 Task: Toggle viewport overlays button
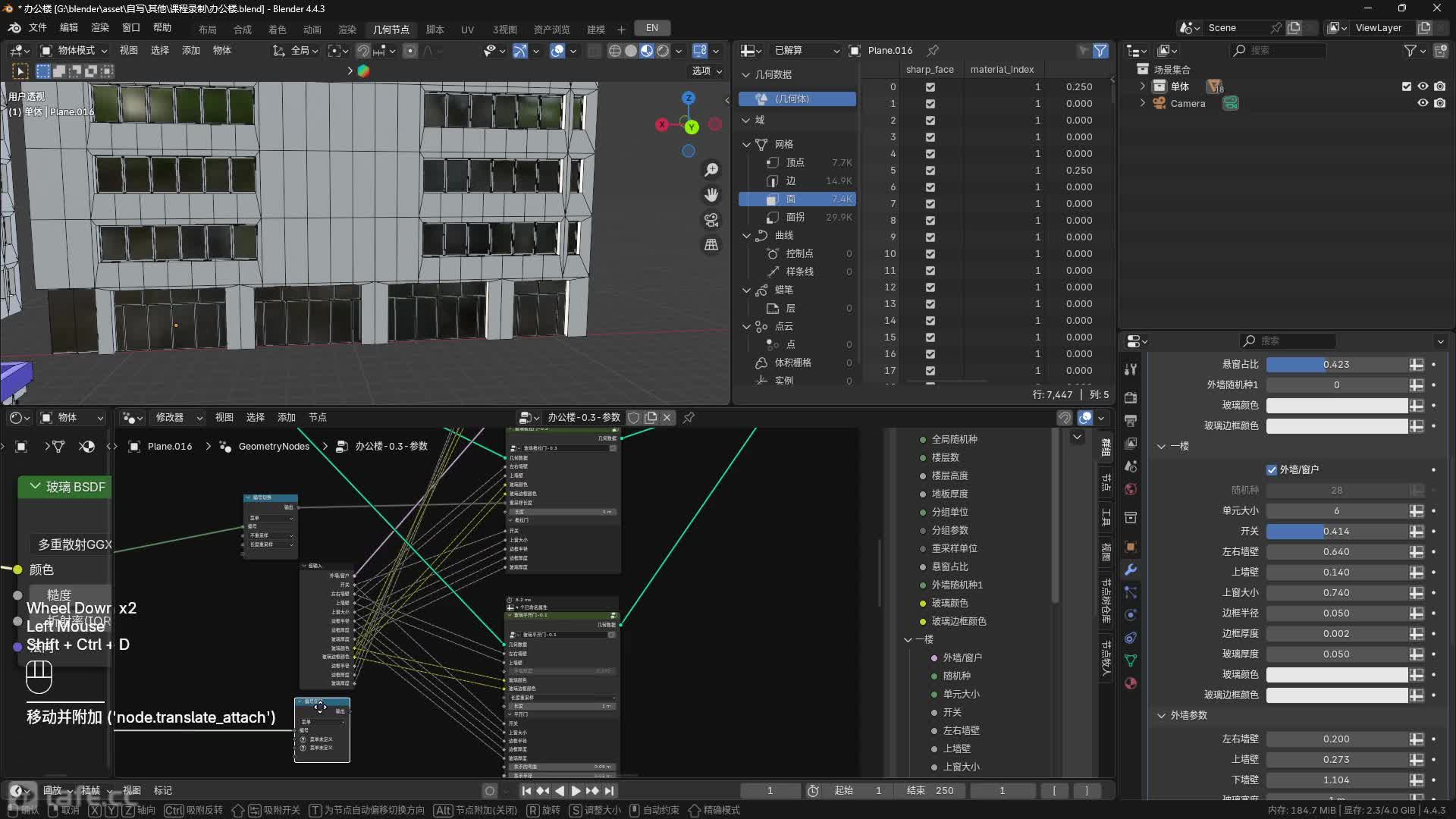(x=557, y=51)
